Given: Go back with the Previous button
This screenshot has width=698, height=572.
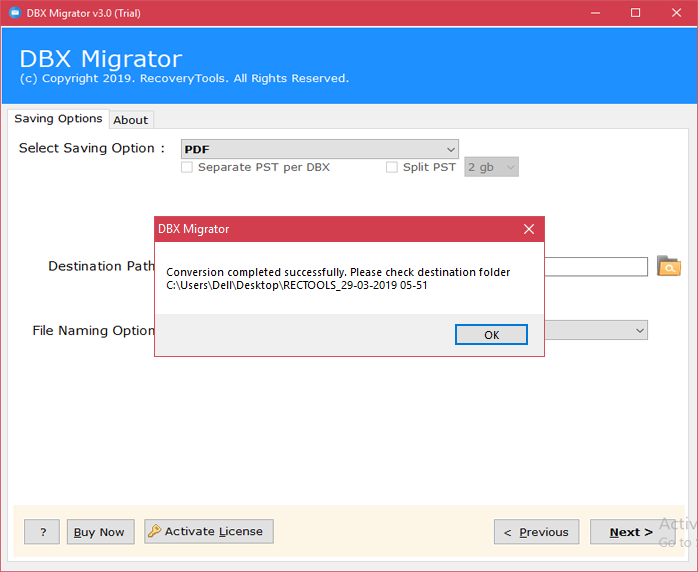Looking at the screenshot, I should coord(536,531).
